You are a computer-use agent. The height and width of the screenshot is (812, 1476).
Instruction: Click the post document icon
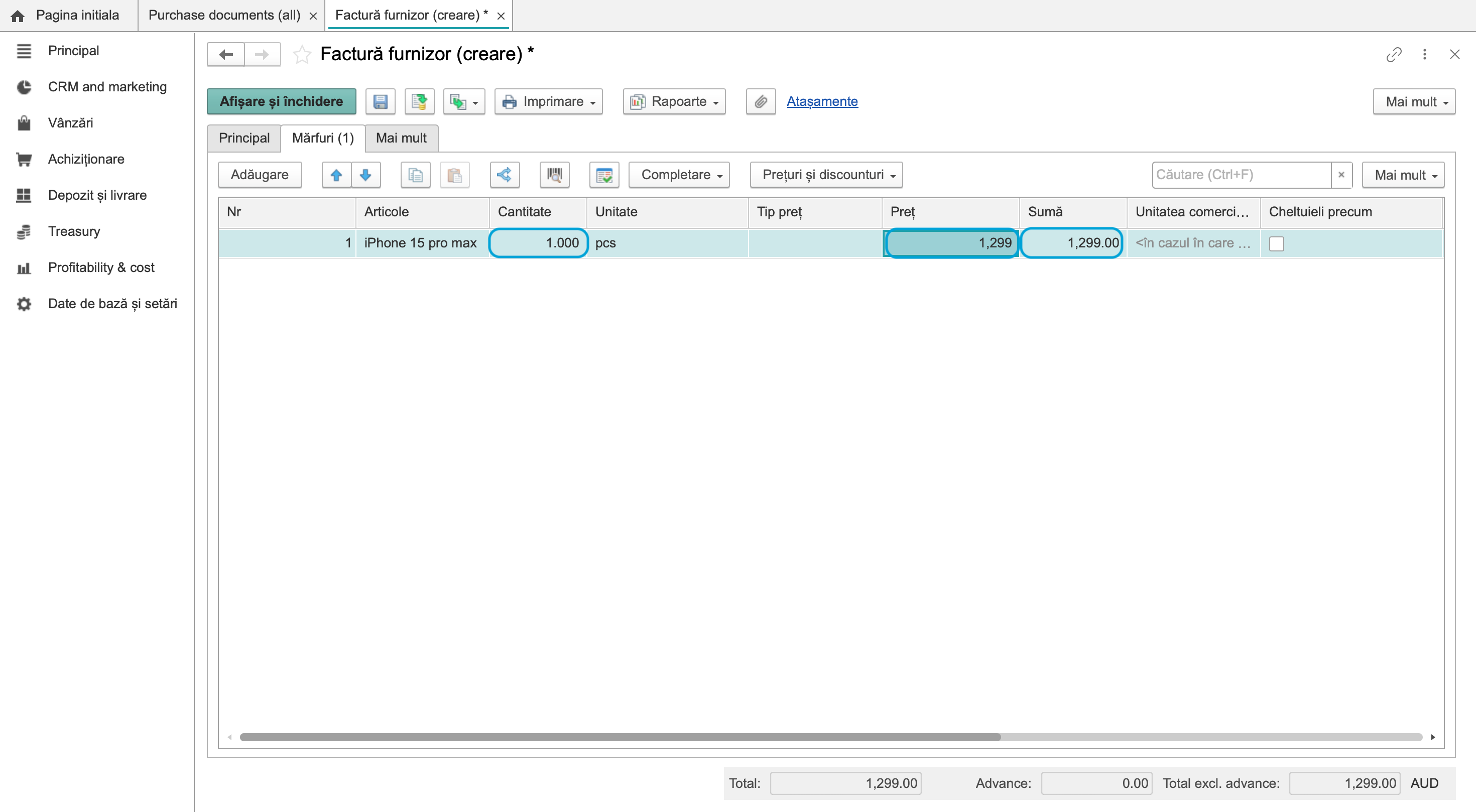(419, 101)
